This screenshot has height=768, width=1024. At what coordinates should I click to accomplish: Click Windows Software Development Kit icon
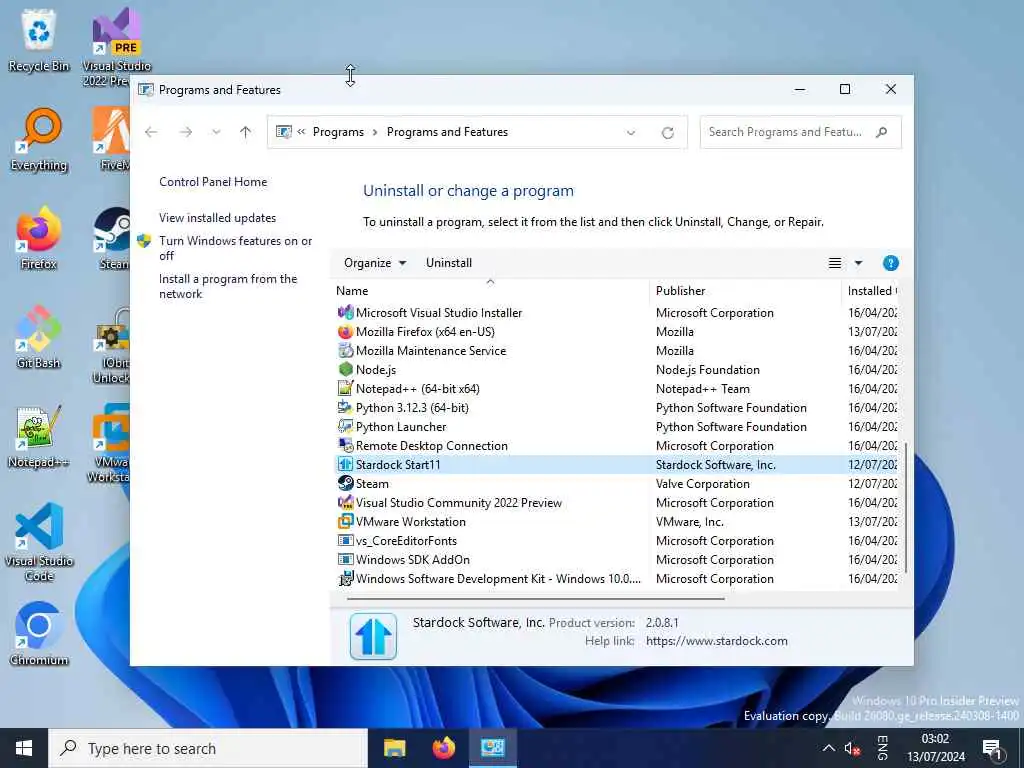coord(345,579)
